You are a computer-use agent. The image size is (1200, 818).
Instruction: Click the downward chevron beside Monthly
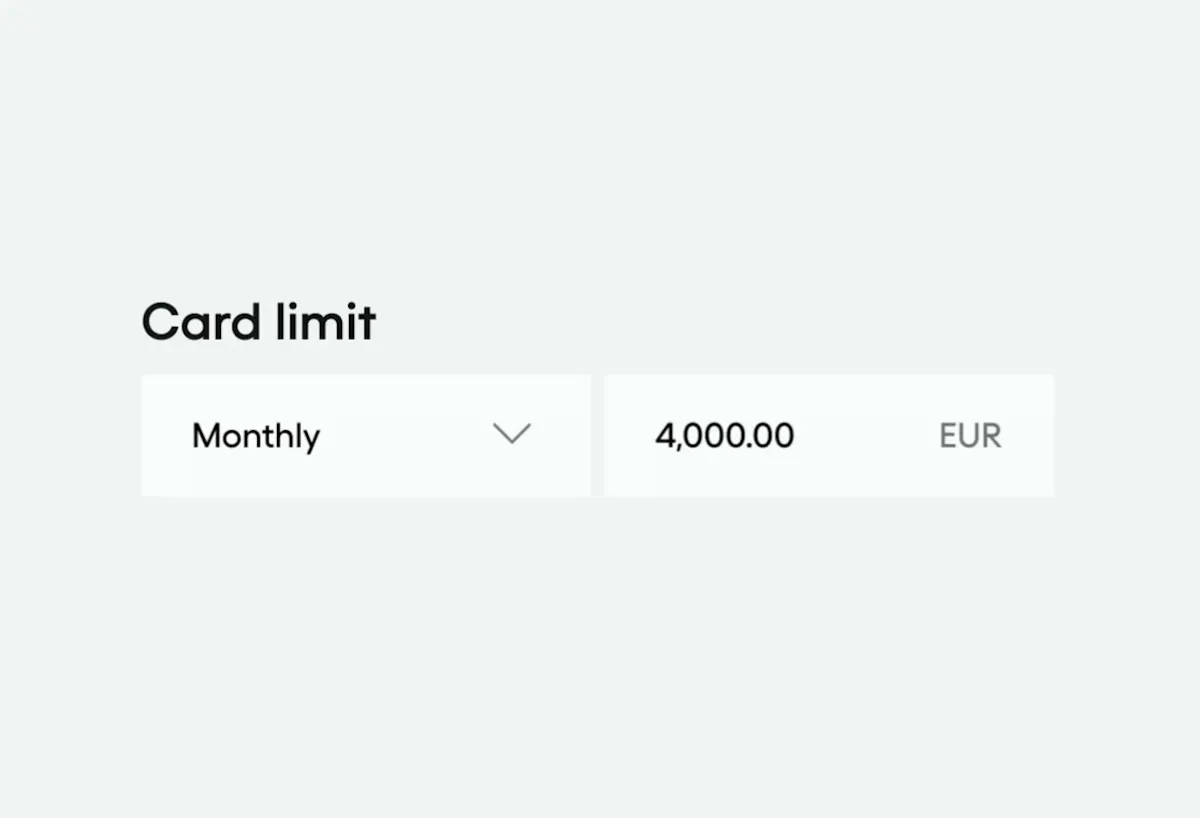(x=512, y=434)
